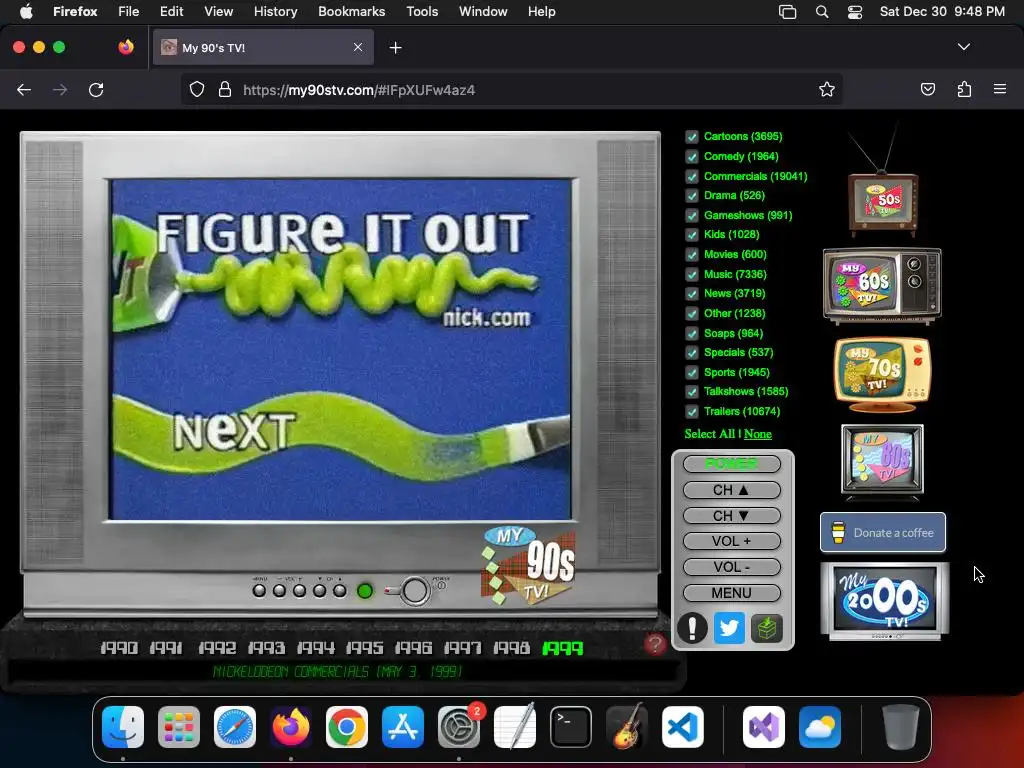Launch Google Chrome from the dock

pyautogui.click(x=347, y=727)
